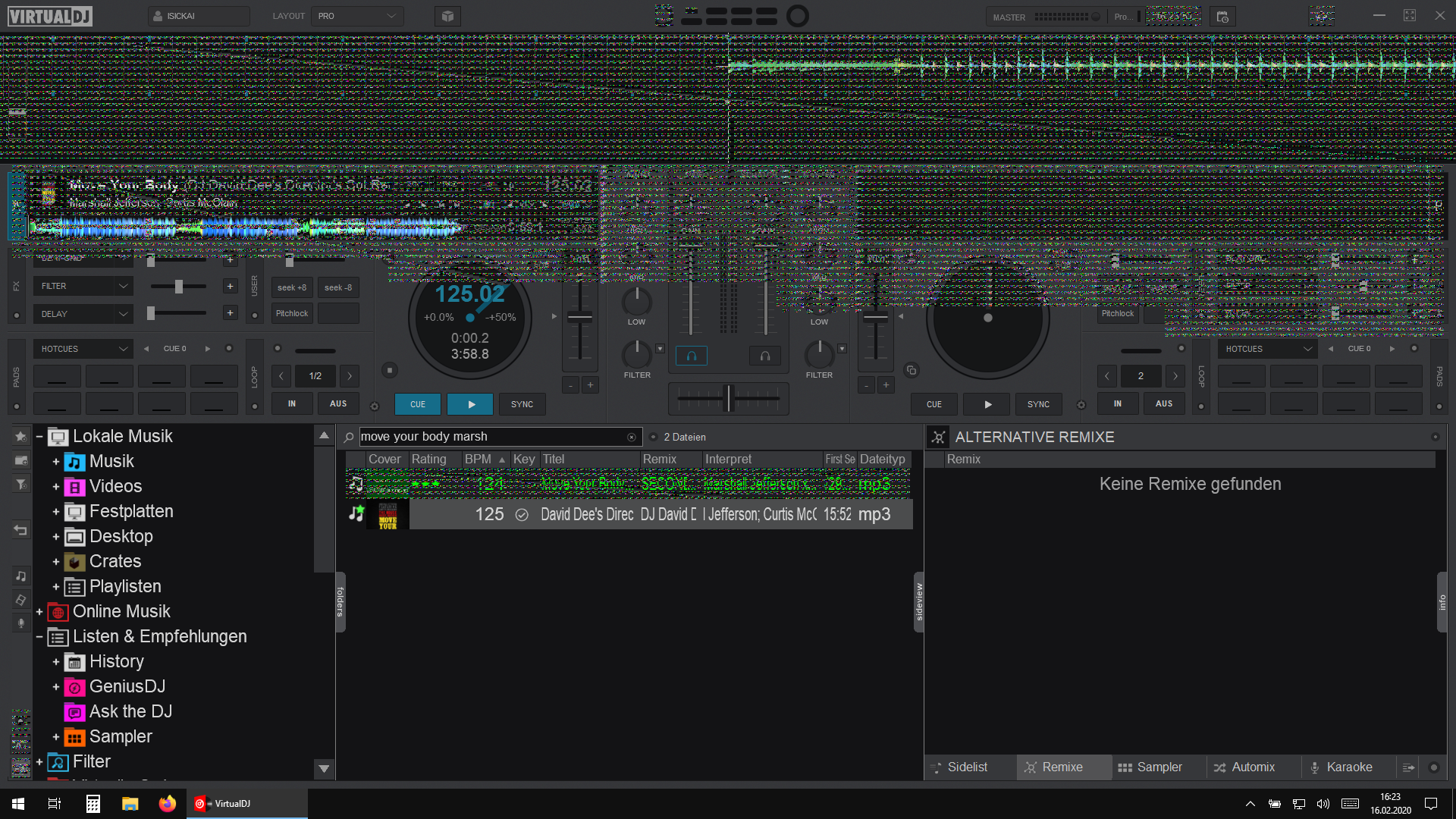Select the Crates folder

(x=115, y=561)
